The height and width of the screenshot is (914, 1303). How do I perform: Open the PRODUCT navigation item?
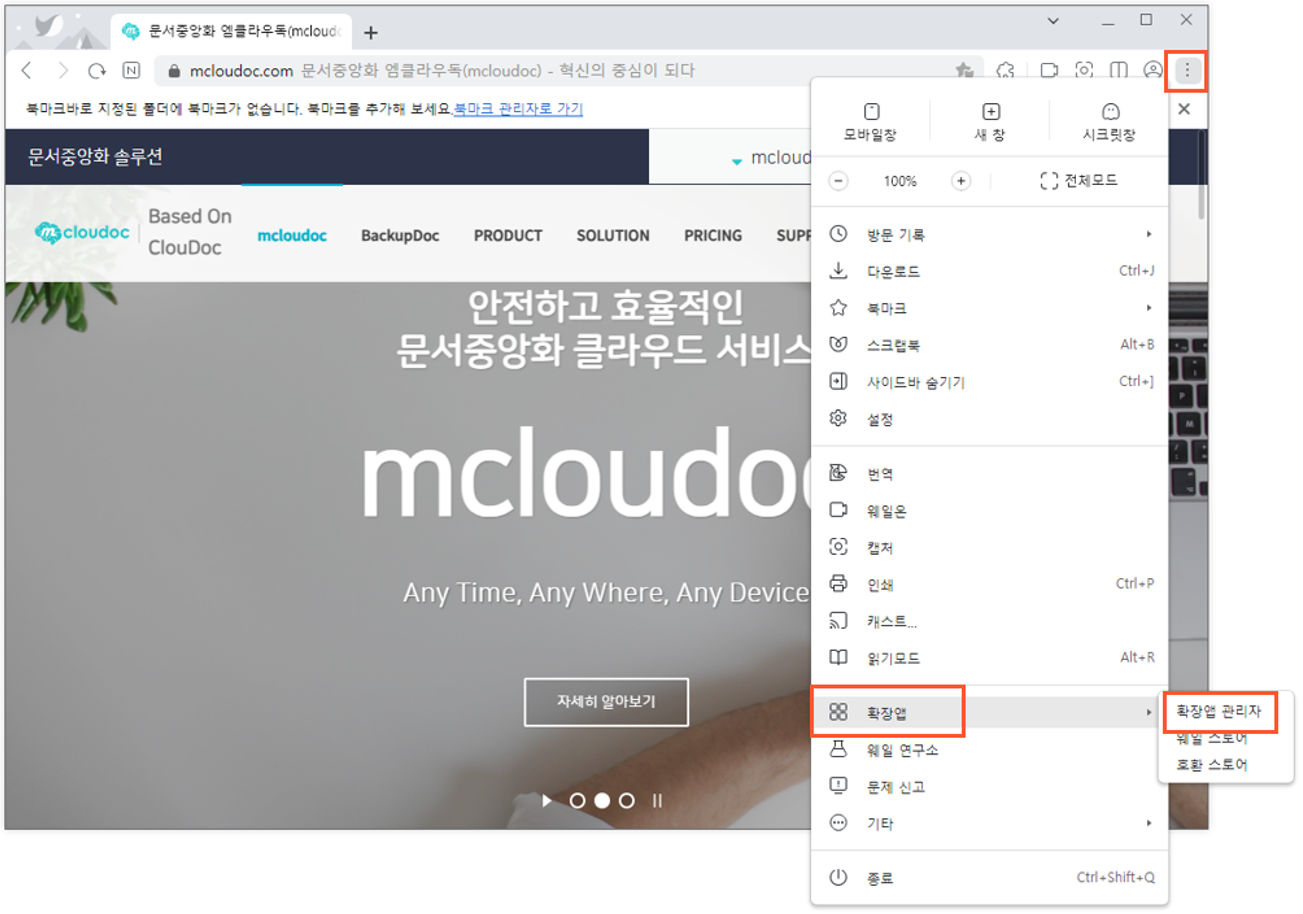(508, 236)
